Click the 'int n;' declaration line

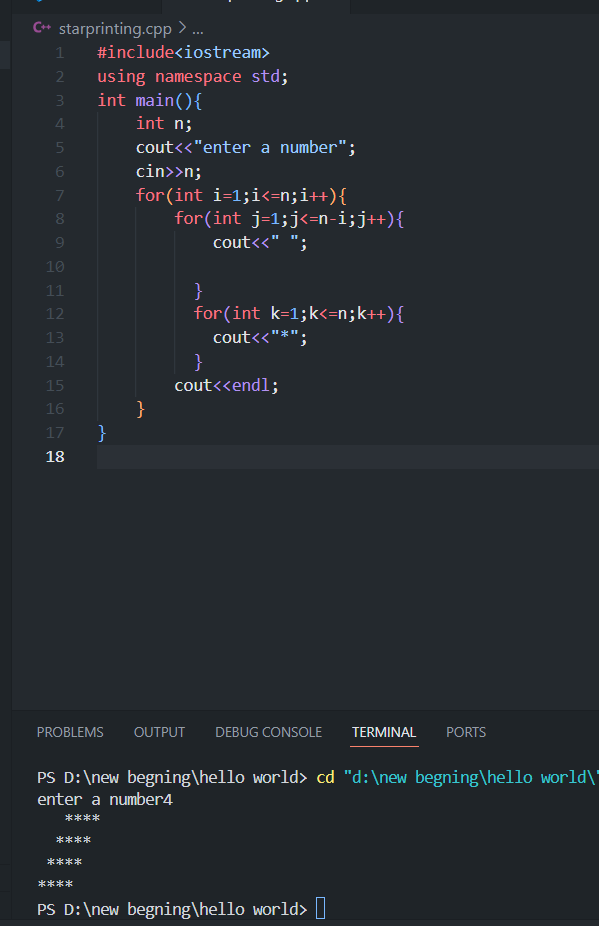164,123
